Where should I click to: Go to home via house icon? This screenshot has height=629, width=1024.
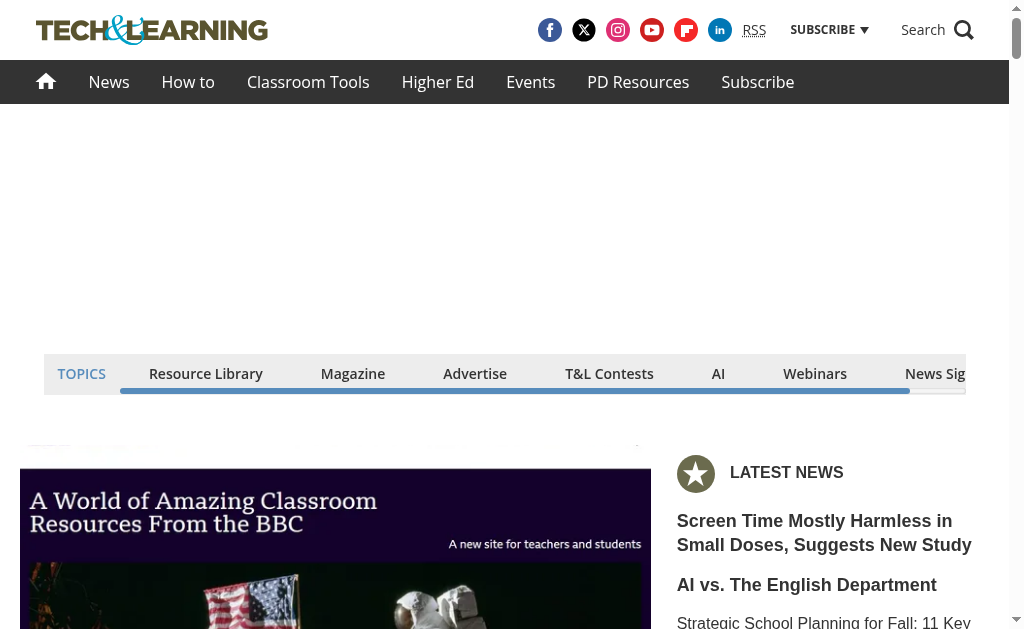click(46, 82)
